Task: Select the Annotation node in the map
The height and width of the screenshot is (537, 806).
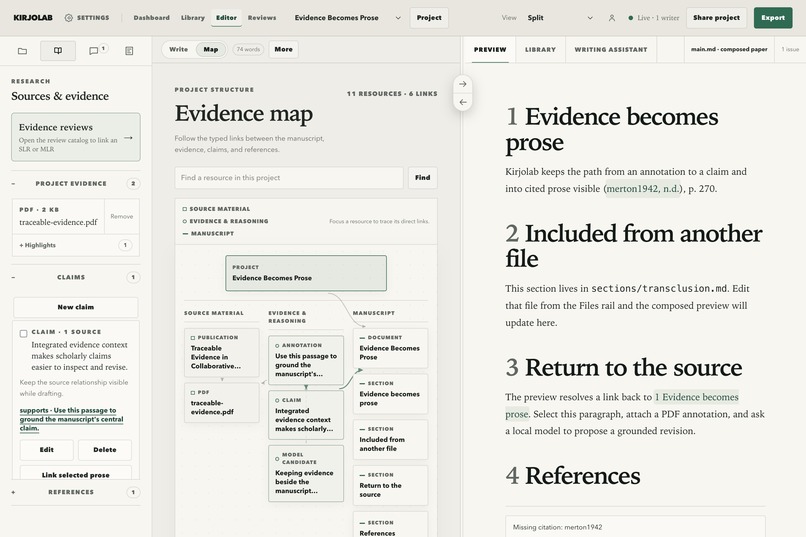Action: pyautogui.click(x=306, y=360)
